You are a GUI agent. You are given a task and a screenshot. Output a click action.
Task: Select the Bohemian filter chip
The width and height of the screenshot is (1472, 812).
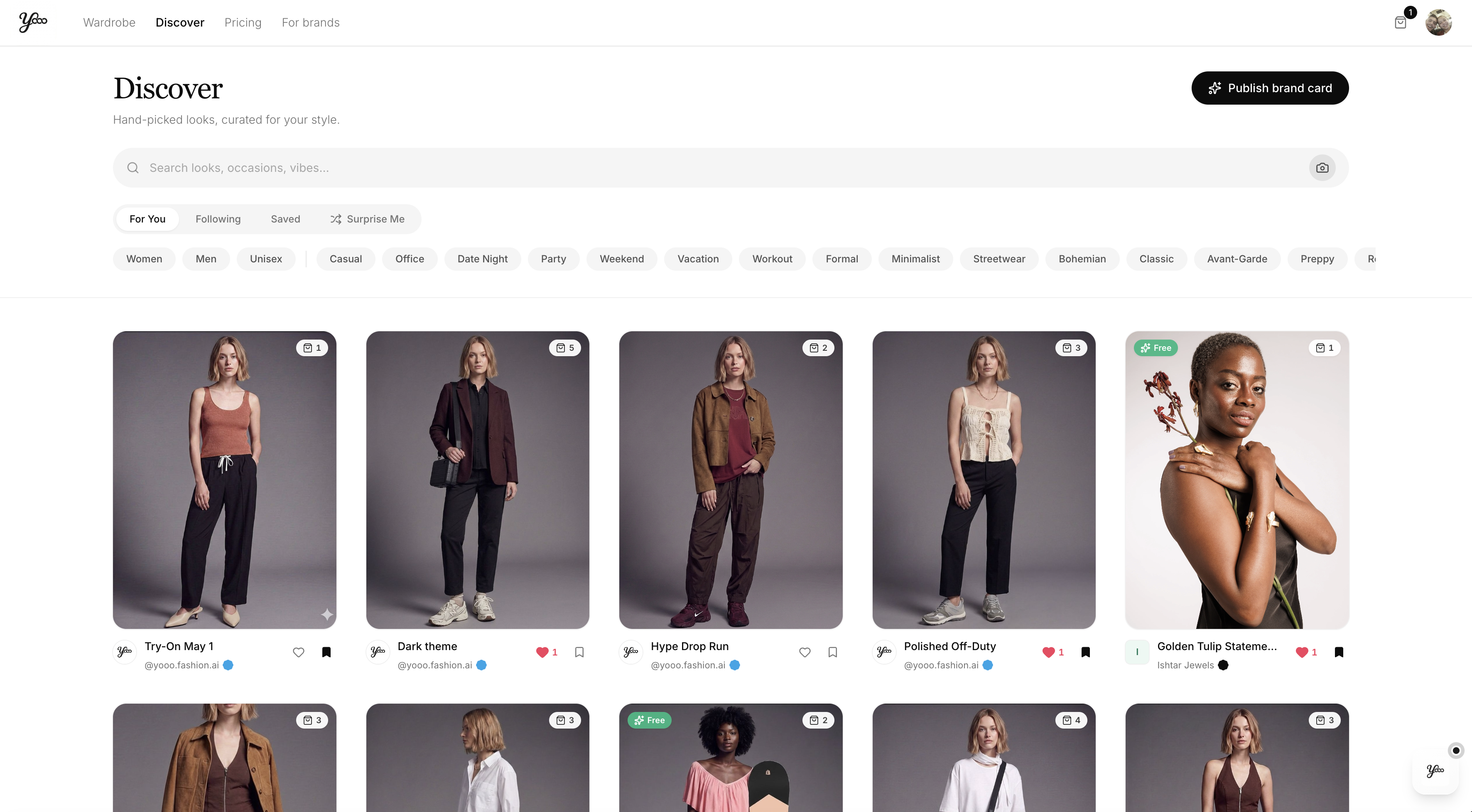pyautogui.click(x=1082, y=259)
